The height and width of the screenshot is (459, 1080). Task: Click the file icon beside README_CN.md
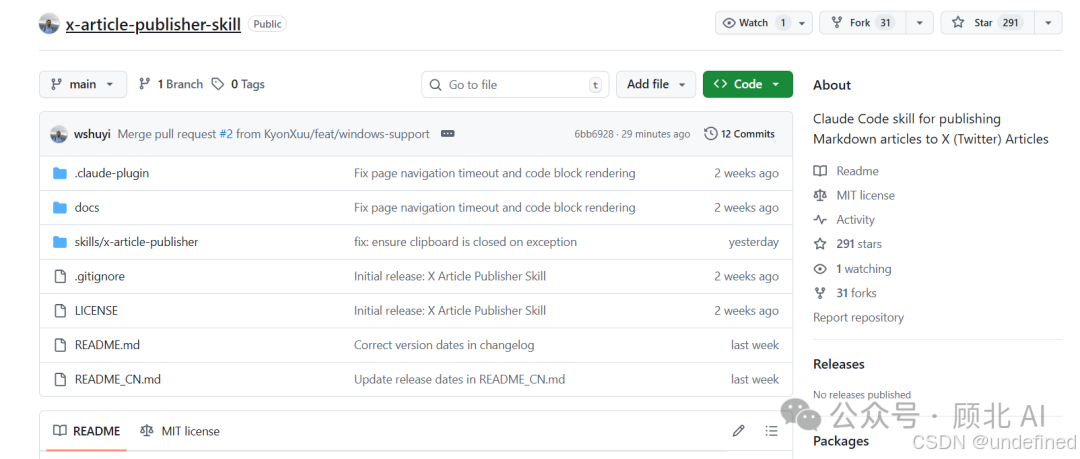click(60, 379)
